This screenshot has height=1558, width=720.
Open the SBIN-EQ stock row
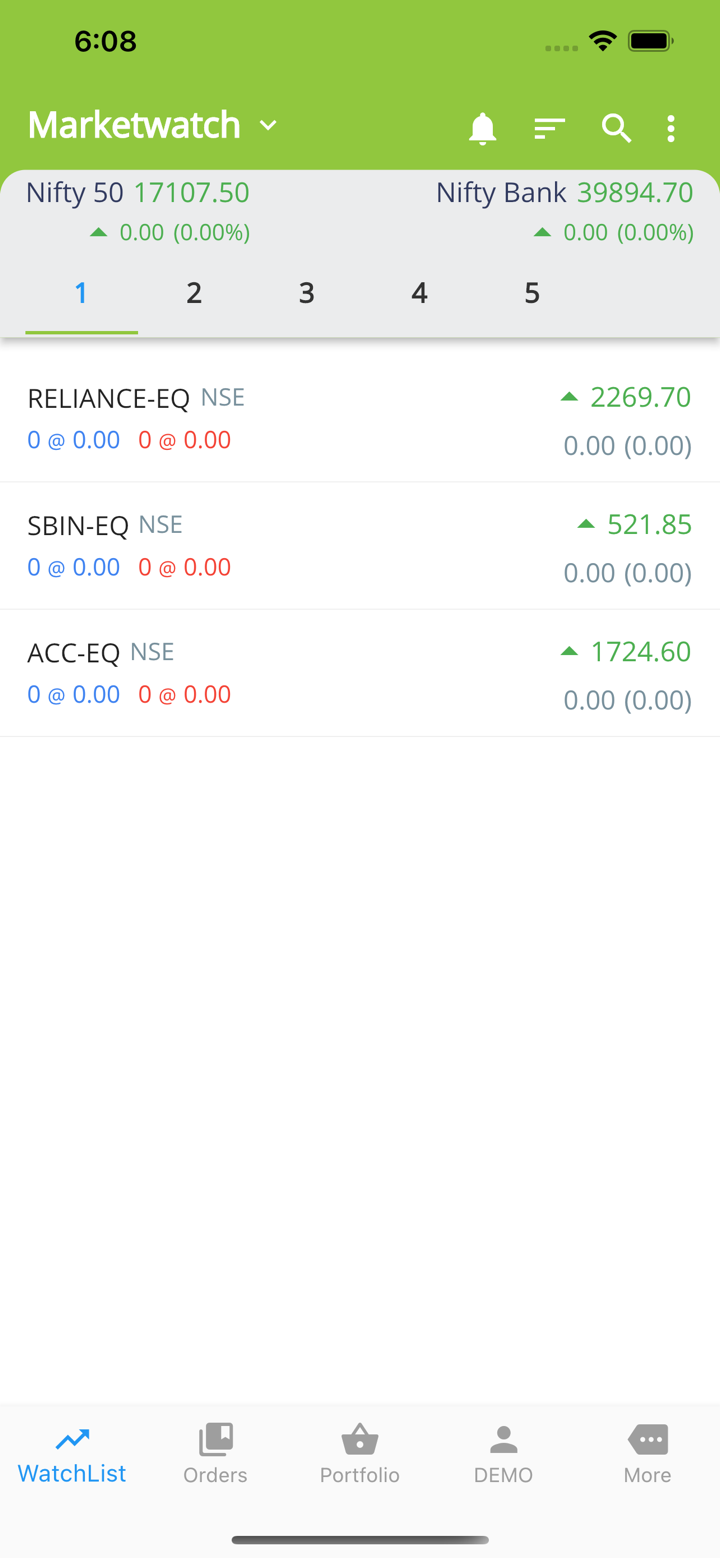click(360, 546)
